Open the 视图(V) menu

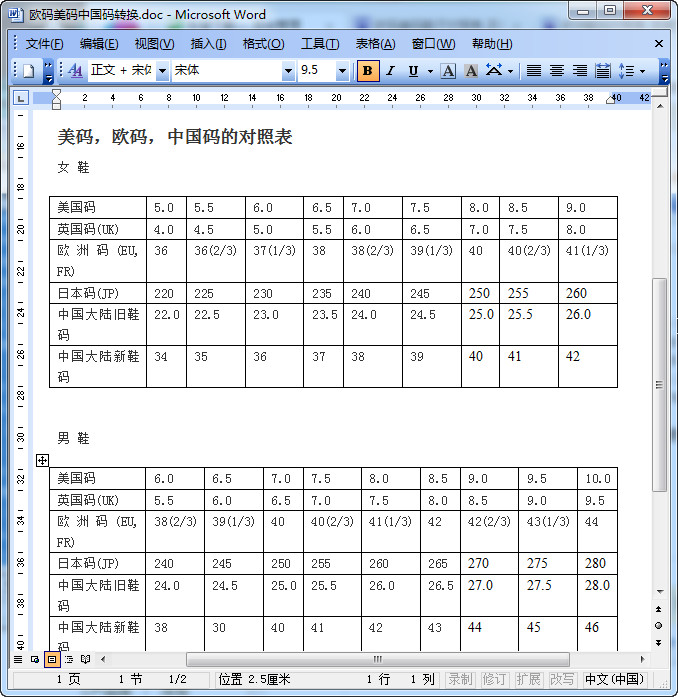(x=154, y=44)
